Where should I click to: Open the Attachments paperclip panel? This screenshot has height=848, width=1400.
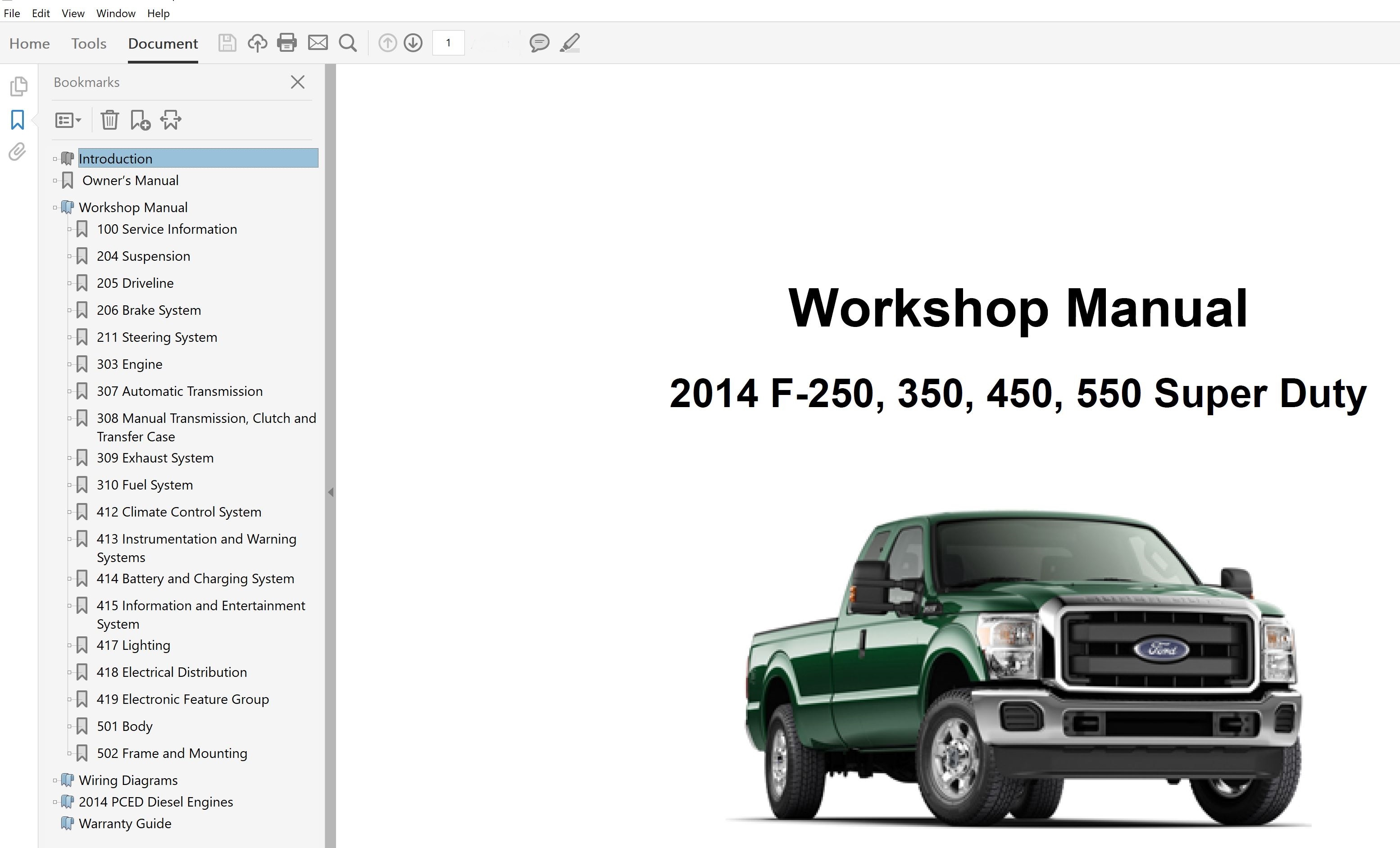click(18, 152)
